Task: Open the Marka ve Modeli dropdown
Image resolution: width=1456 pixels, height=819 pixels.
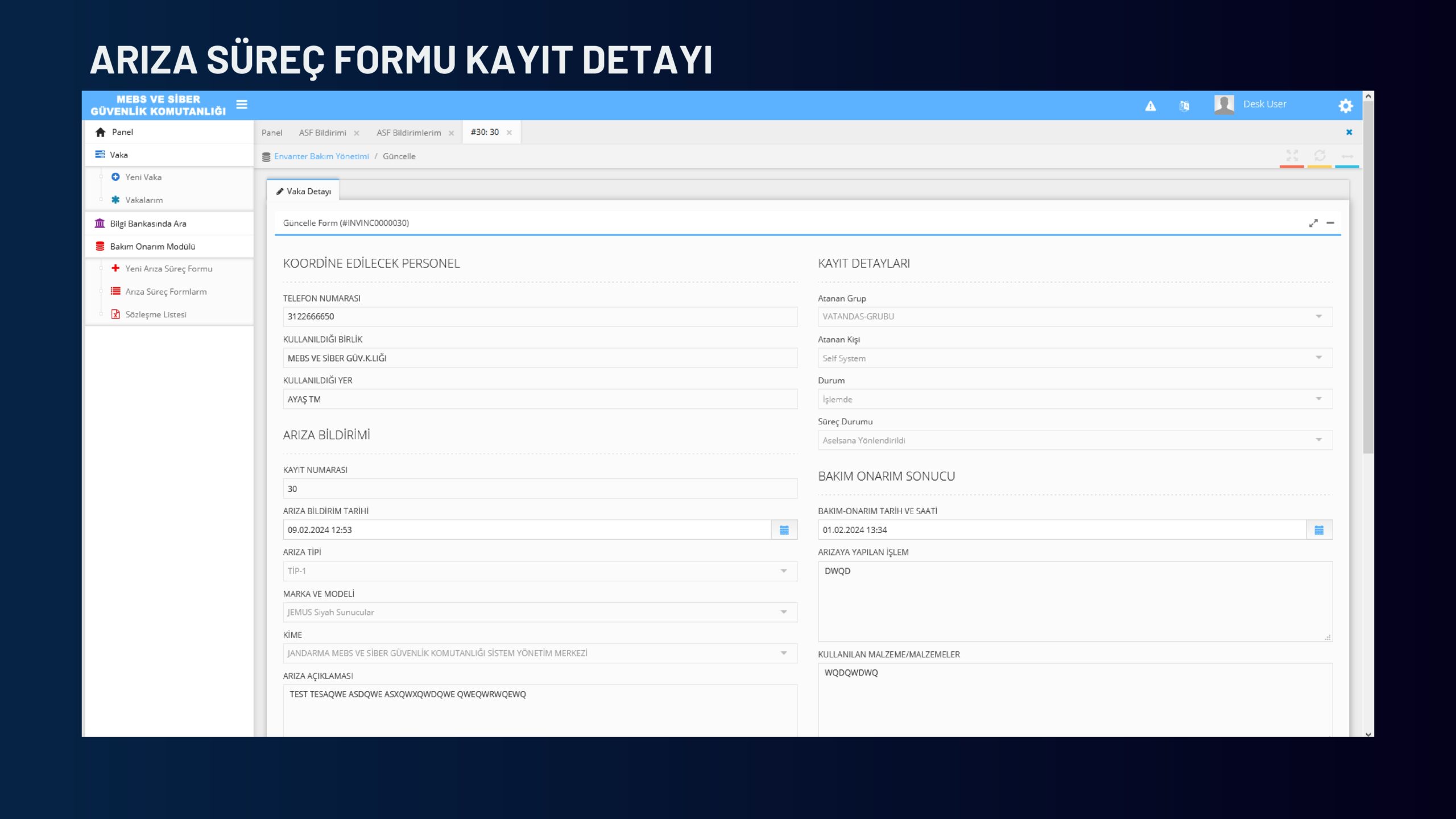Action: tap(540, 613)
